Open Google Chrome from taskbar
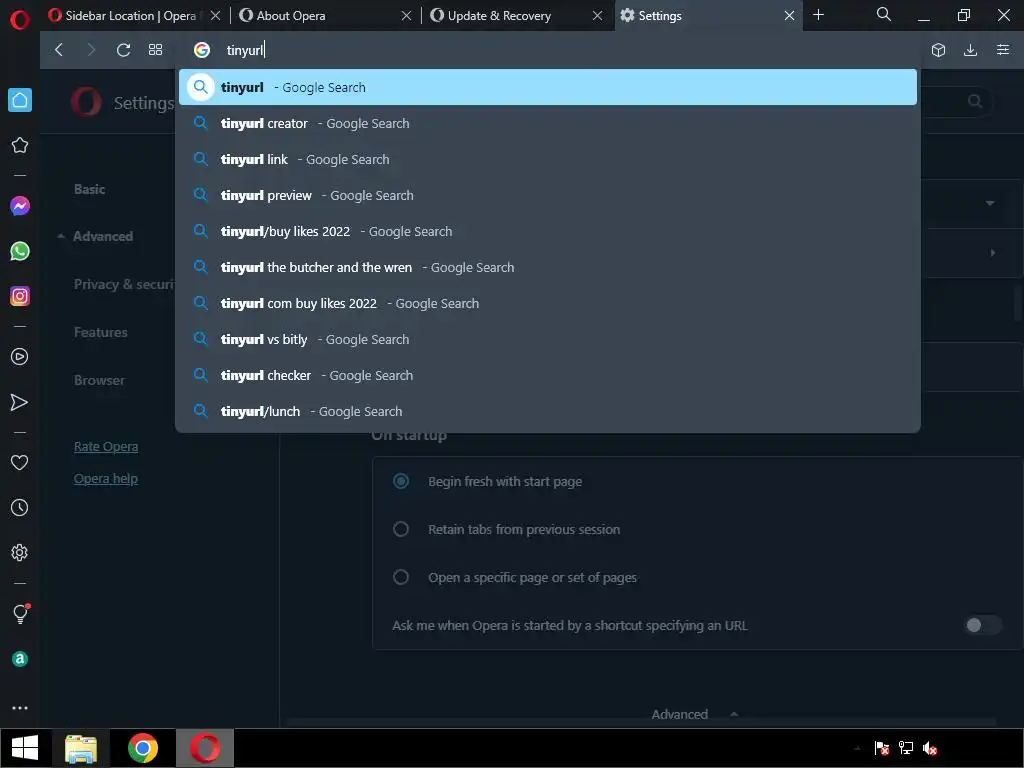Screen dimensions: 1024x768 143,748
